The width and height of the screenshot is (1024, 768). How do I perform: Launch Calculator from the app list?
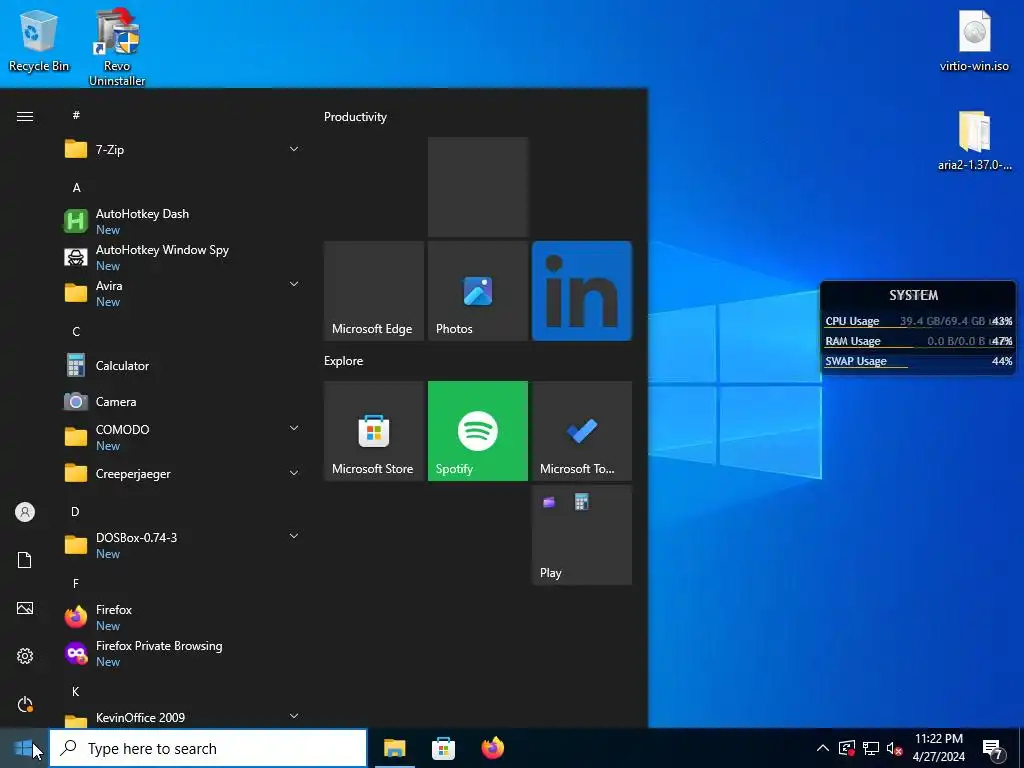(181, 366)
